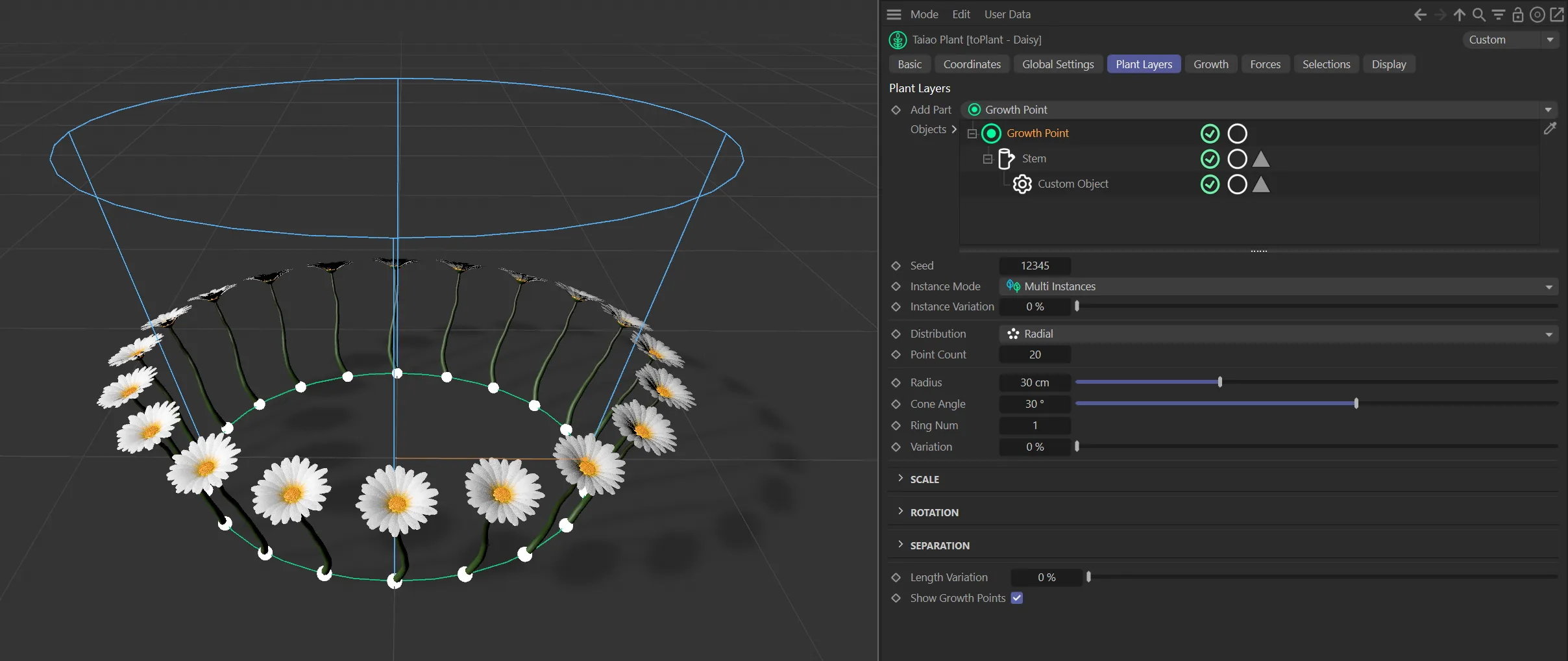Disable the Stem layer green checkmark
1568x661 pixels.
[1210, 159]
